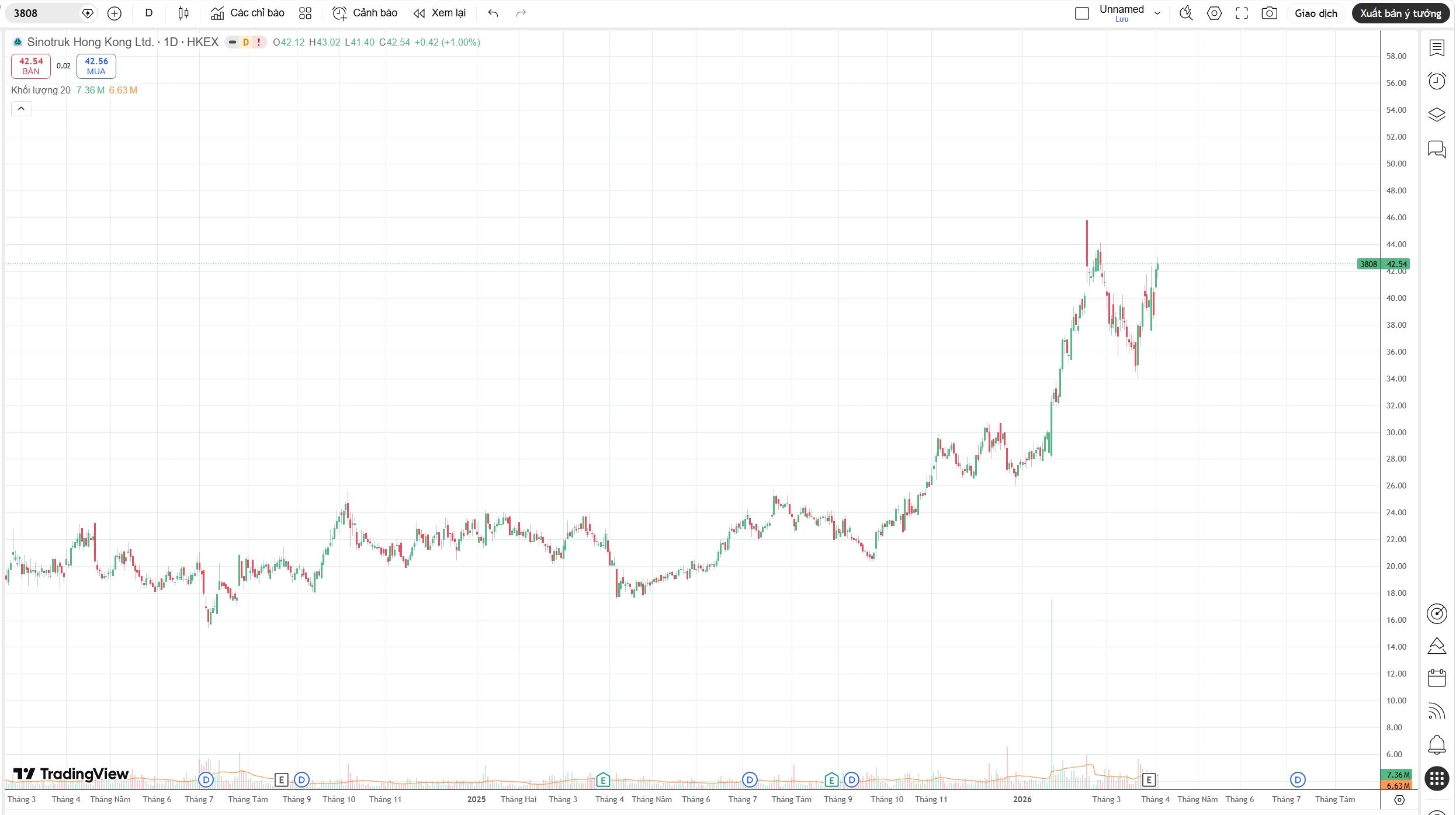Open the candlestick chart type selector
1456x815 pixels.
pyautogui.click(x=183, y=13)
